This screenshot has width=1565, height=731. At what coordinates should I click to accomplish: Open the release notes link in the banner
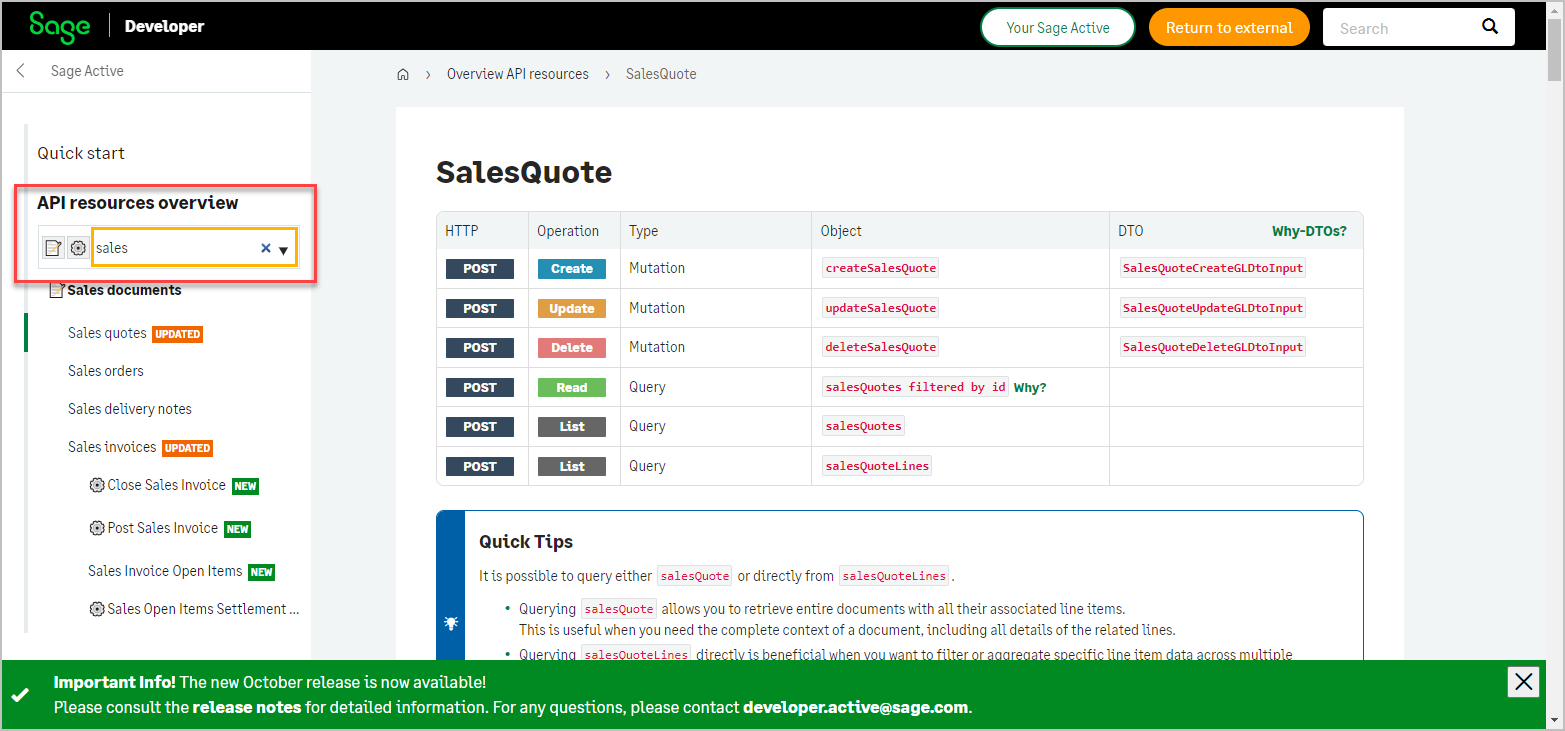pyautogui.click(x=247, y=707)
